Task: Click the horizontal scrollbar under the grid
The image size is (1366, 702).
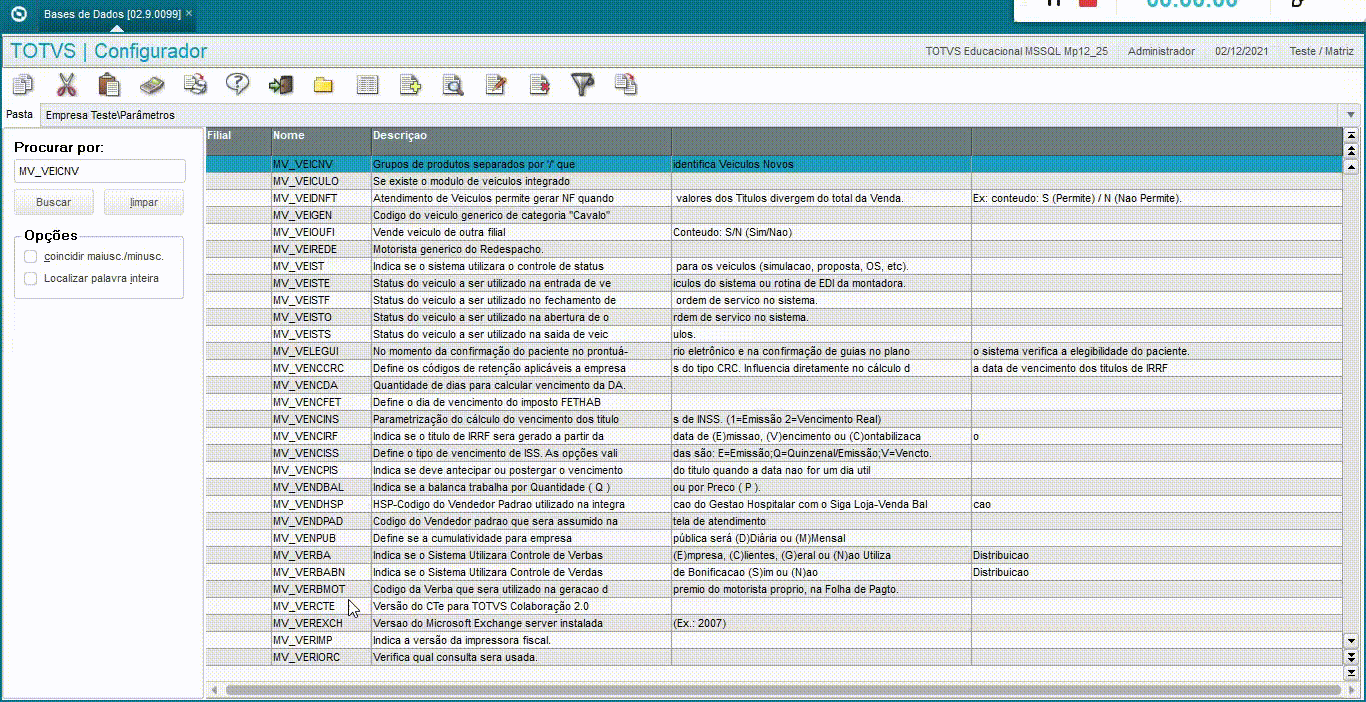Action: [781, 690]
